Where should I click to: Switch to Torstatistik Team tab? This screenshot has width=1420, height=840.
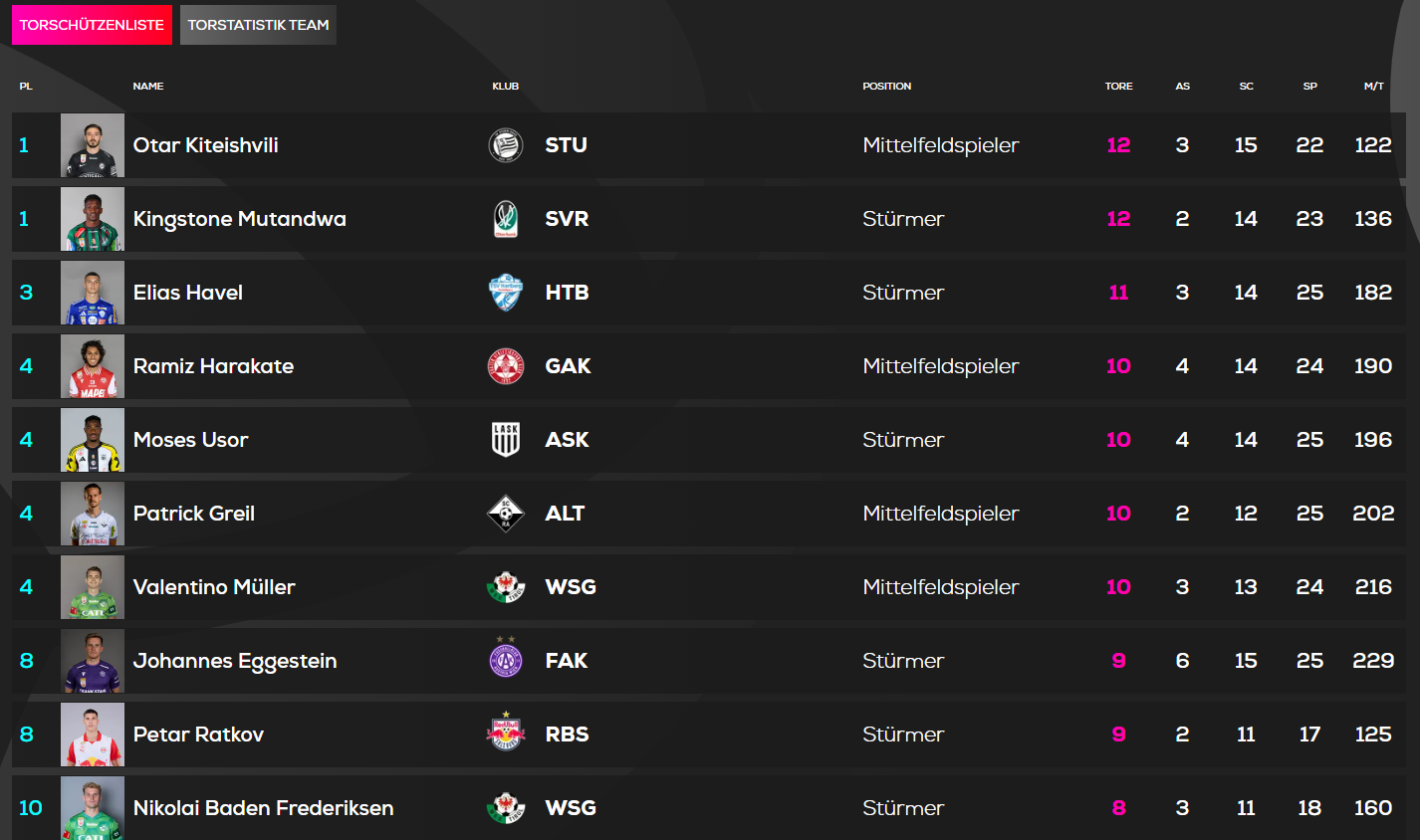(258, 25)
